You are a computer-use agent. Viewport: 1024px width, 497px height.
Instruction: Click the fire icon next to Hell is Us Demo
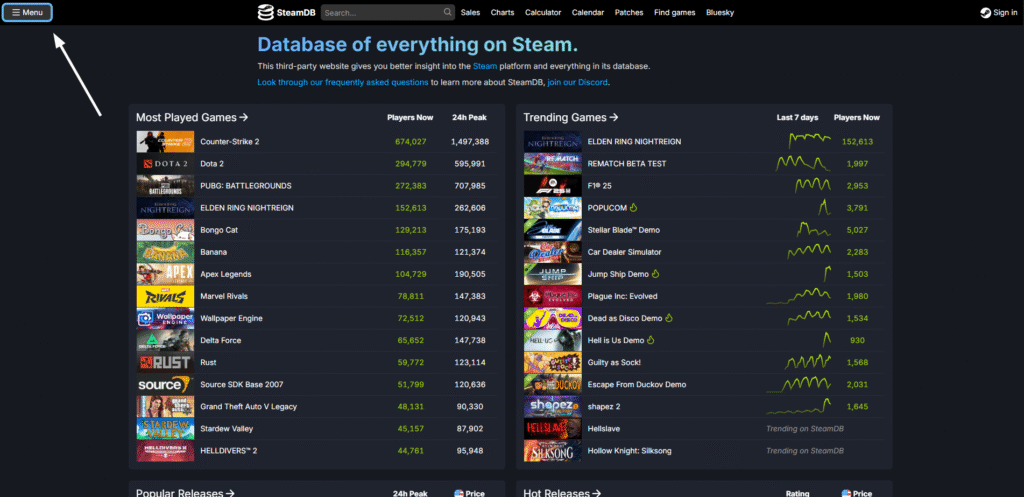tap(650, 340)
